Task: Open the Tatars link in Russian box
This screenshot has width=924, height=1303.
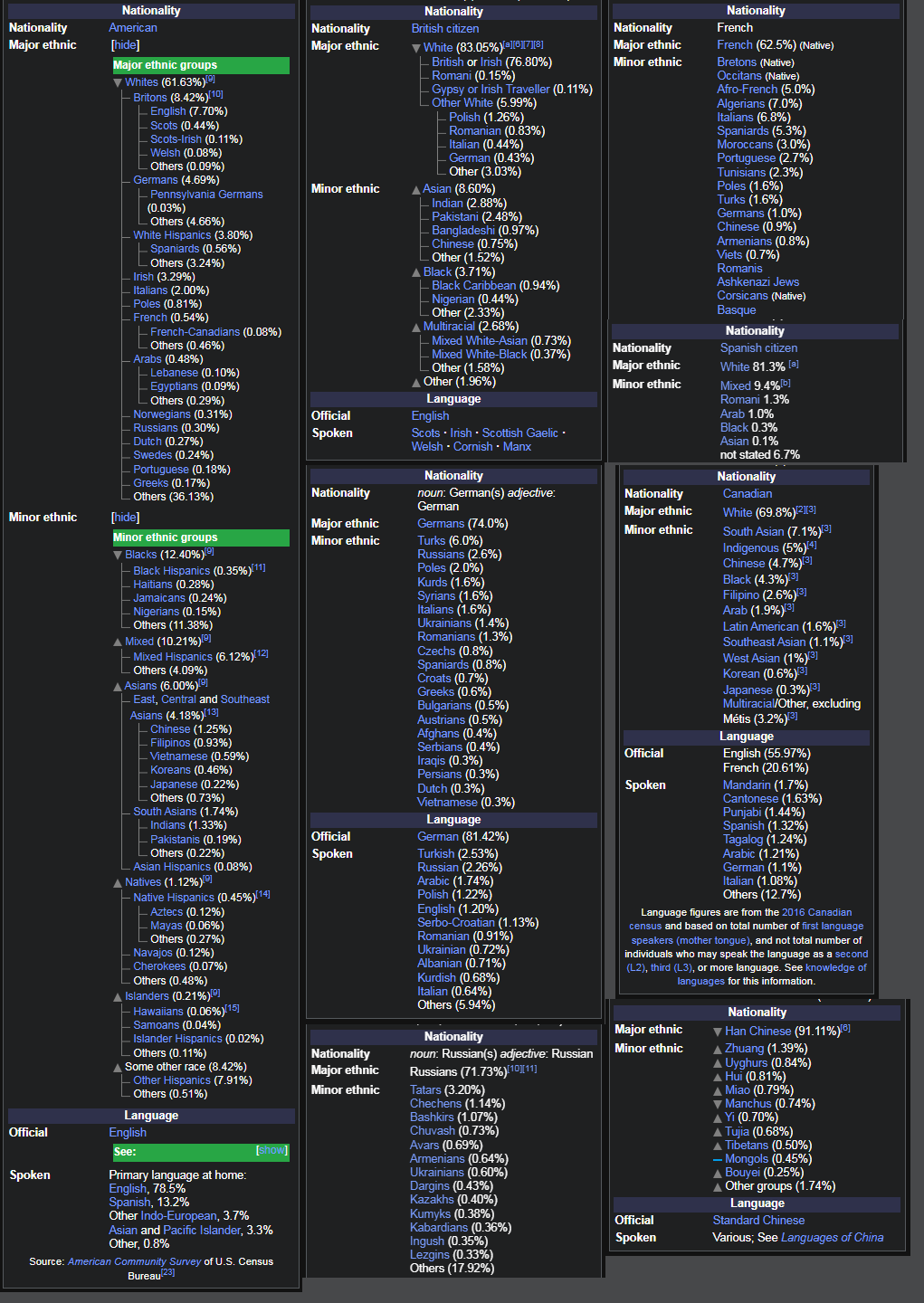Action: 425,1090
